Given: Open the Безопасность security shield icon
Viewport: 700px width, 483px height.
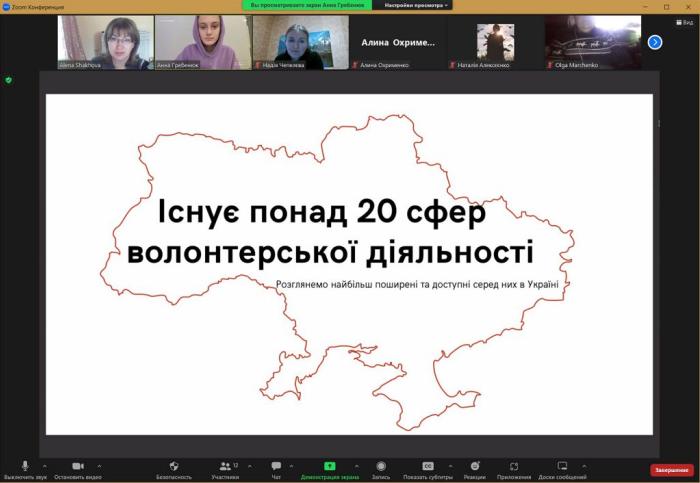Looking at the screenshot, I should [174, 467].
